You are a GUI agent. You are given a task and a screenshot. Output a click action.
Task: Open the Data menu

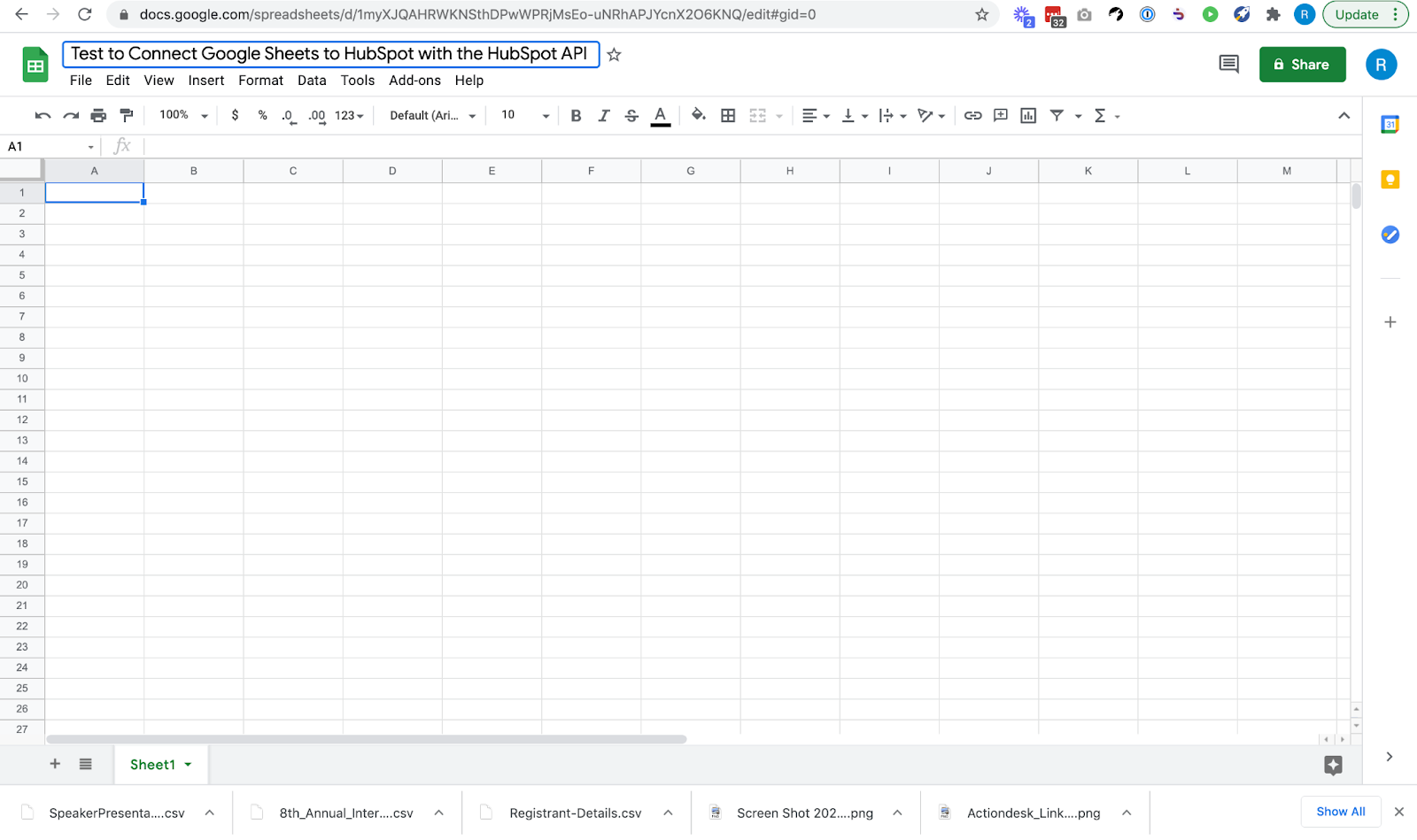(312, 81)
